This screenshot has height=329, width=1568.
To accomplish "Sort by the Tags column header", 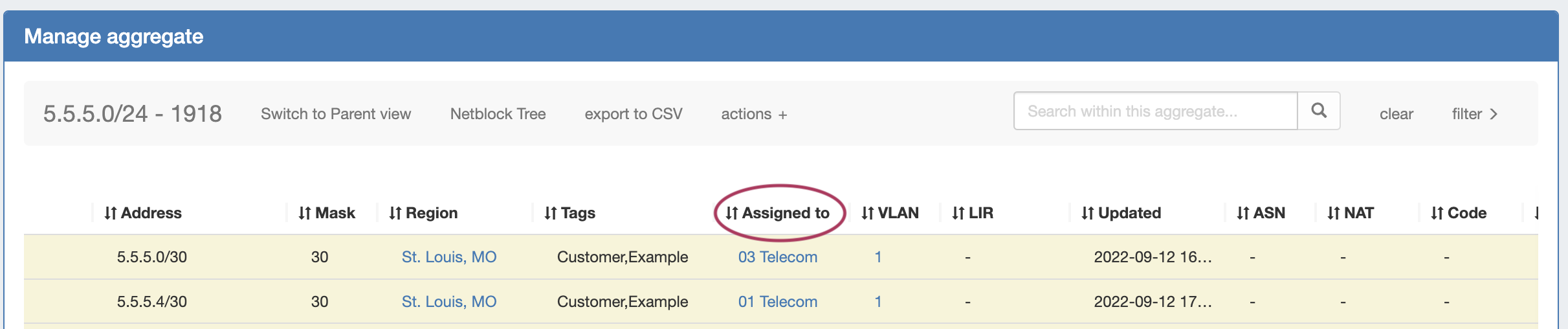I will pyautogui.click(x=570, y=213).
